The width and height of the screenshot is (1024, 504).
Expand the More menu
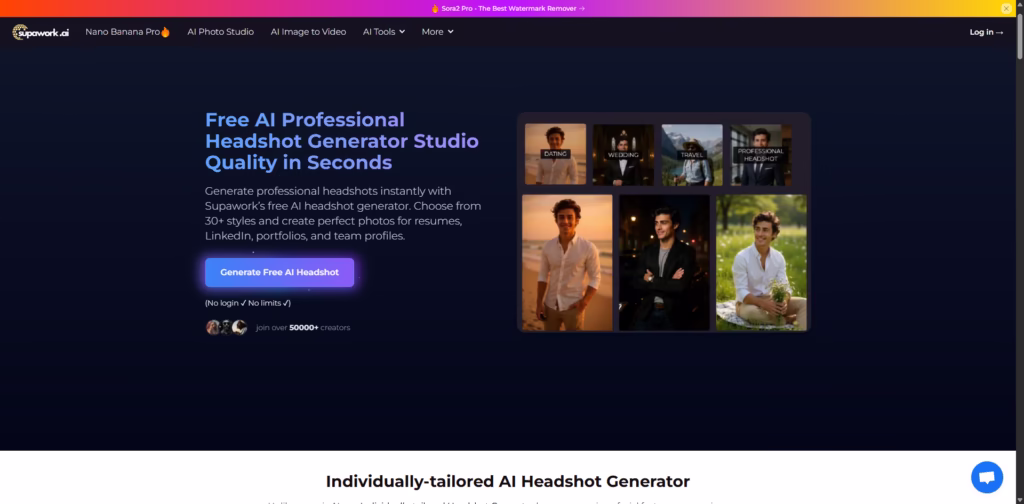click(437, 32)
